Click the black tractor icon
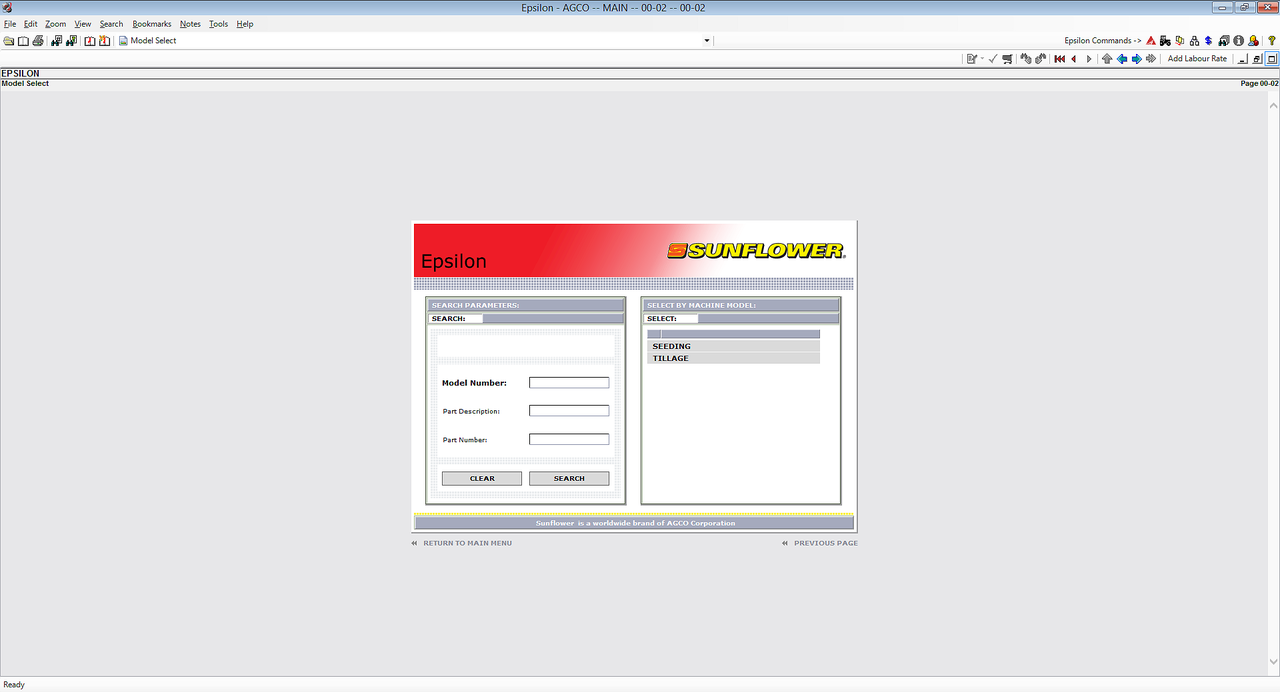Image resolution: width=1280 pixels, height=692 pixels. point(1165,41)
